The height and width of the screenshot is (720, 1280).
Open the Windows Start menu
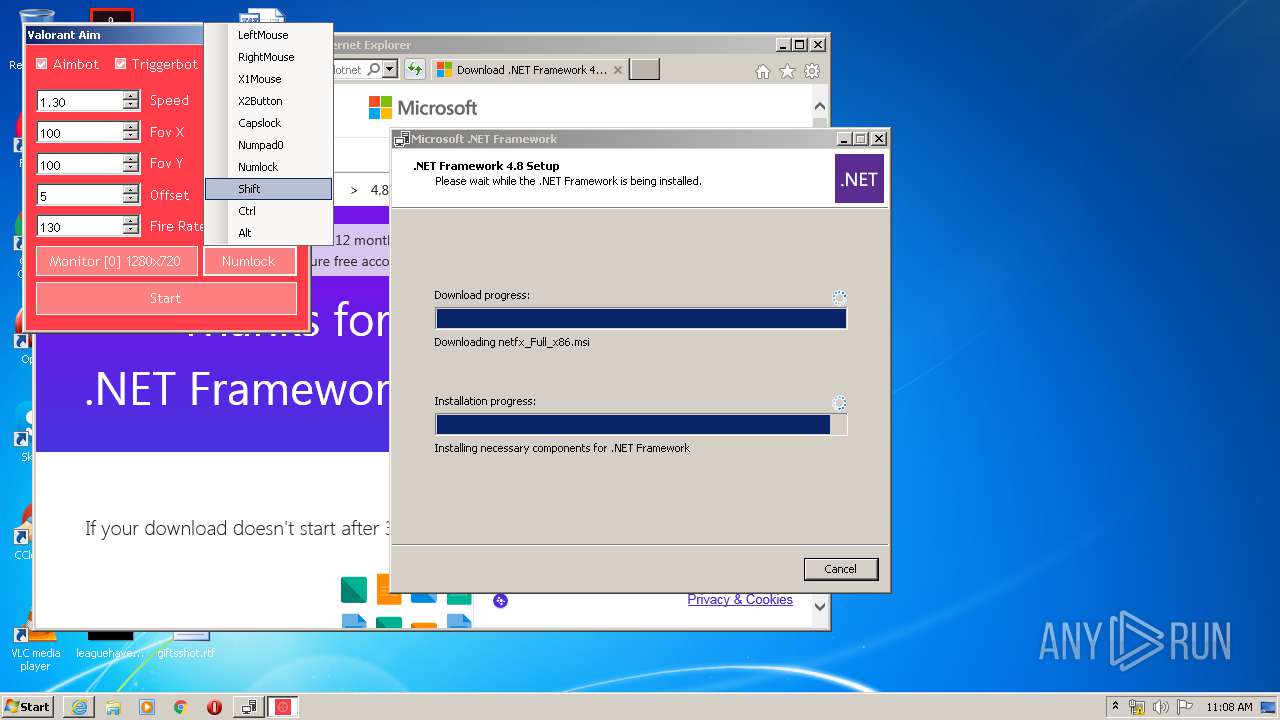pyautogui.click(x=28, y=707)
